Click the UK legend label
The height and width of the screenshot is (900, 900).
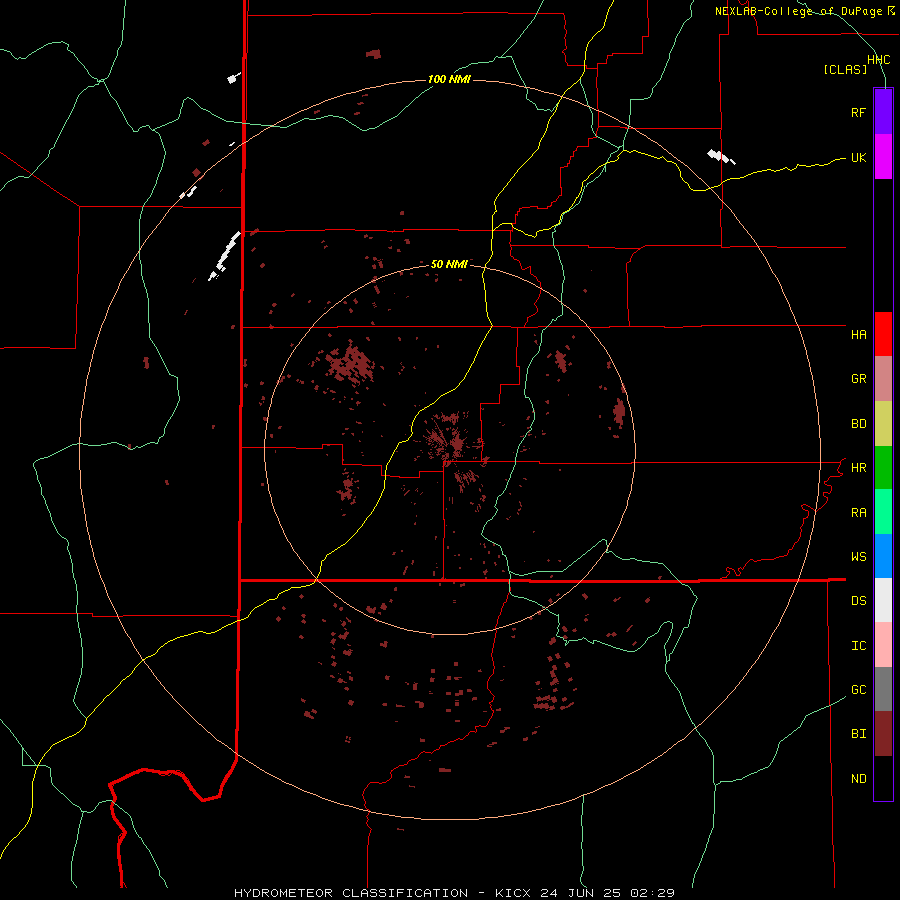coord(858,158)
